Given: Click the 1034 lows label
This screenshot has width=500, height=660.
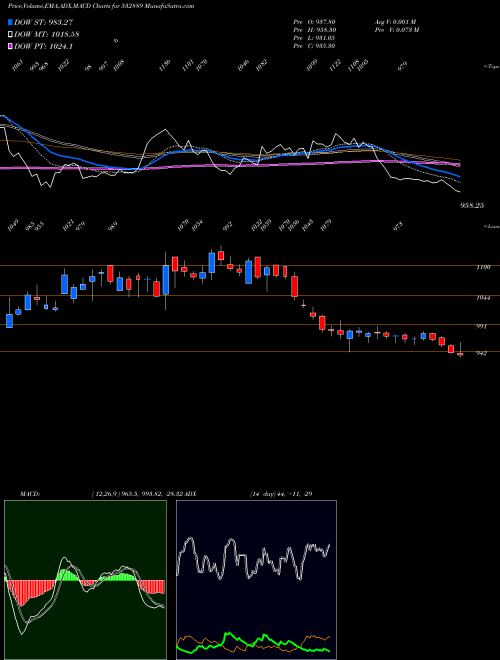Looking at the screenshot, I should tap(197, 225).
